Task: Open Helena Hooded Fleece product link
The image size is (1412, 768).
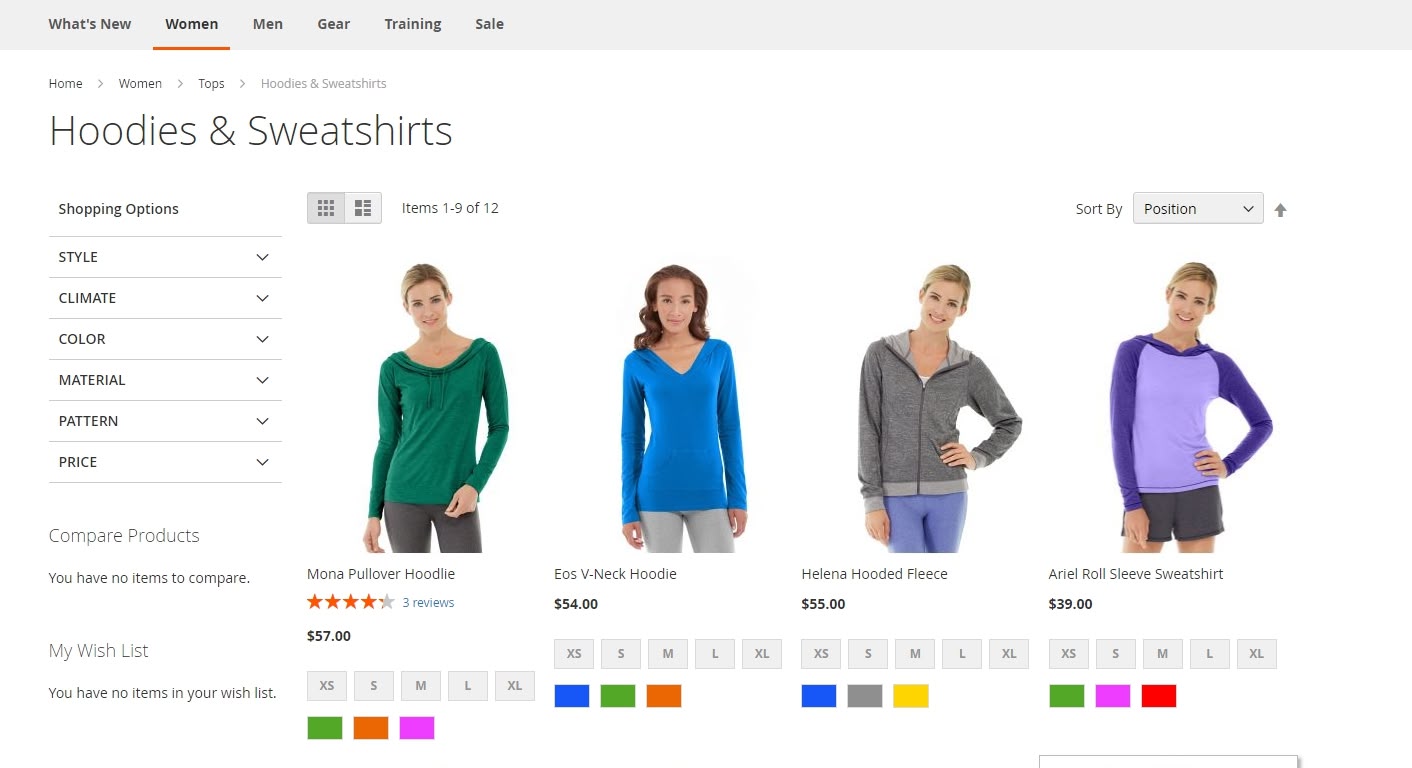Action: click(874, 574)
